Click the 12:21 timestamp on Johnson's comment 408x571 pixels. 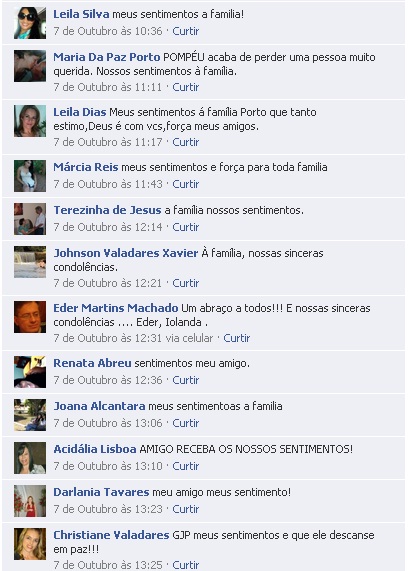108,283
